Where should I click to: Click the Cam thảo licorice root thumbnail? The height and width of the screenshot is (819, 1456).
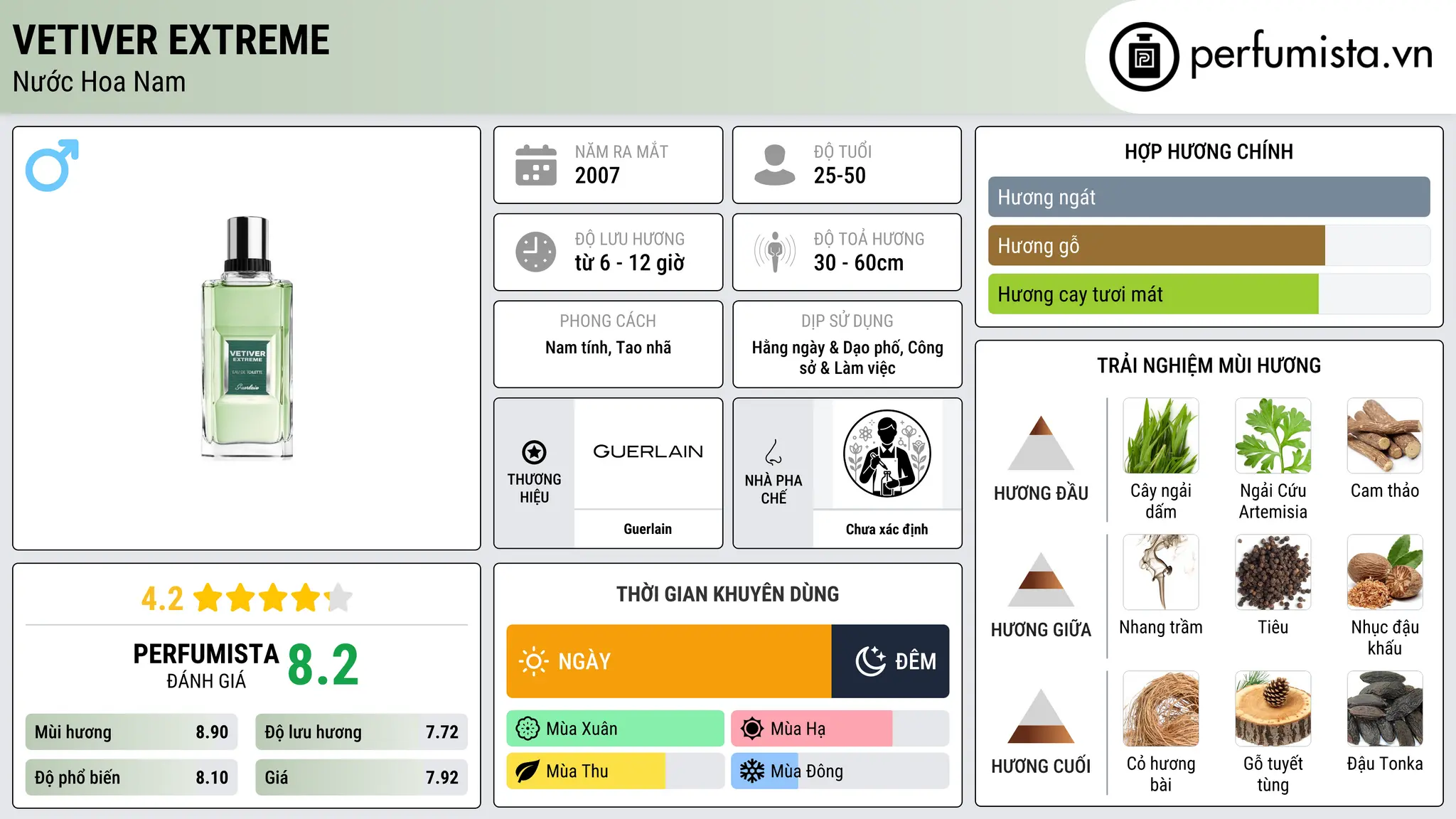(x=1385, y=436)
